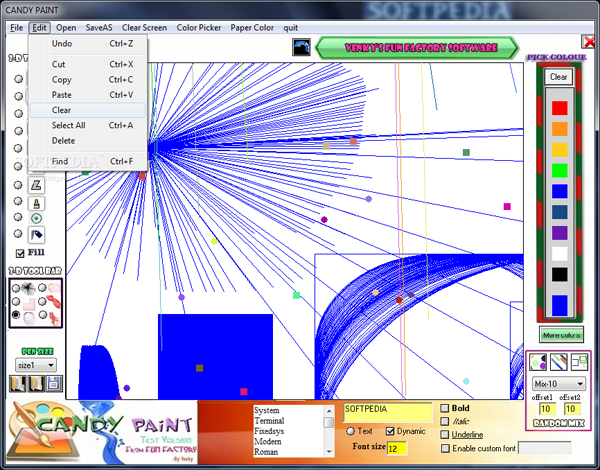Open the pen size dropdown showing size1
Image resolution: width=600 pixels, height=470 pixels.
(36, 365)
